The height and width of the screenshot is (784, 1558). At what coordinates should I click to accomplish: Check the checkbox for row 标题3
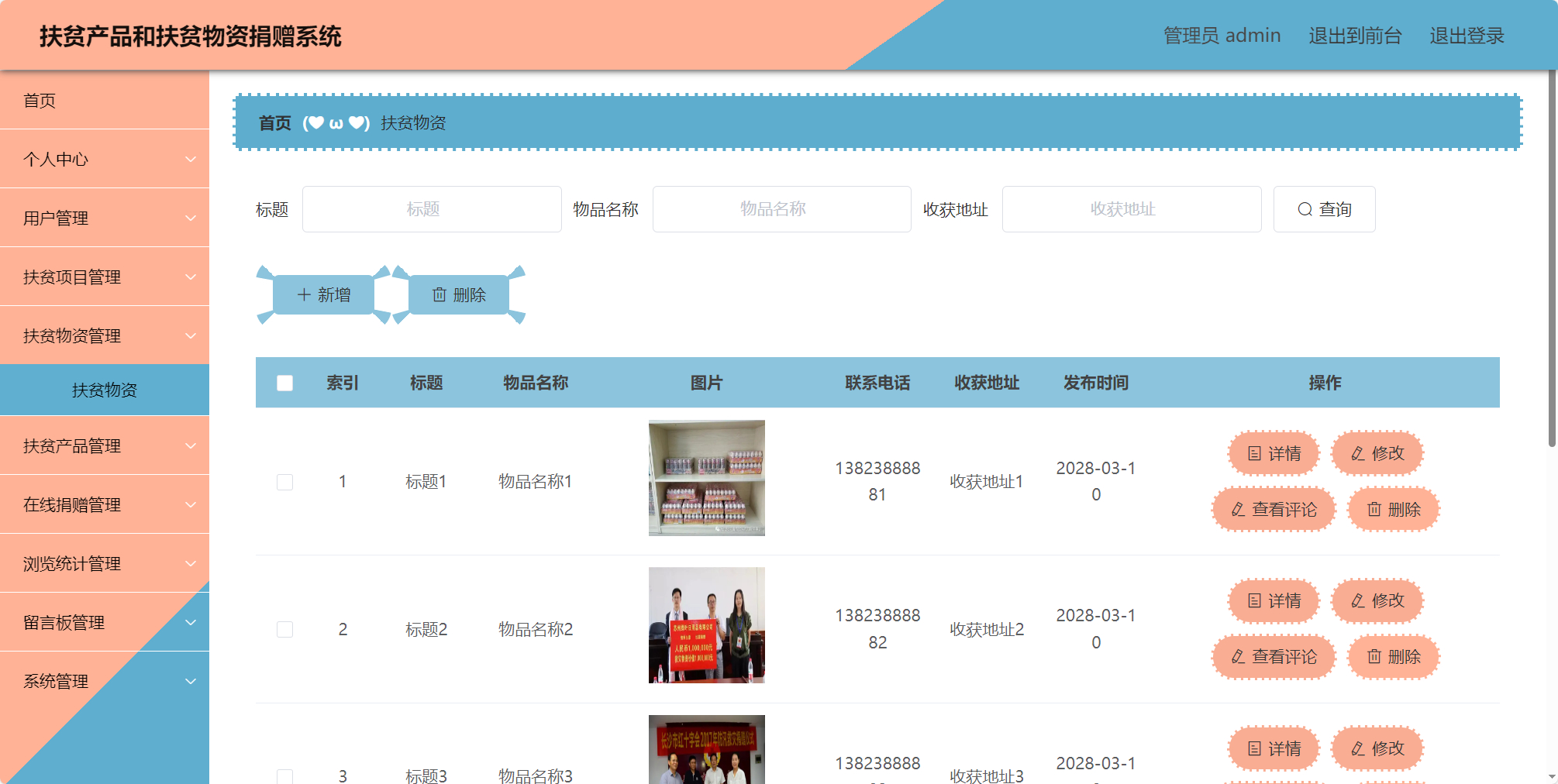tap(284, 776)
